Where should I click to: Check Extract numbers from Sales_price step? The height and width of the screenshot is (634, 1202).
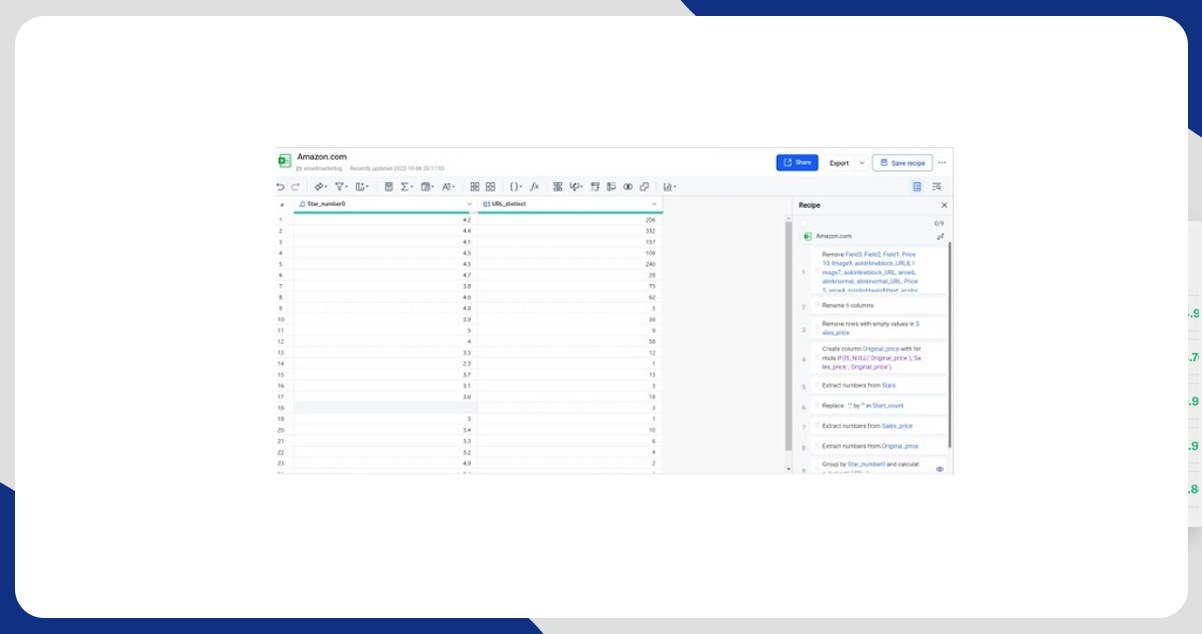817,425
